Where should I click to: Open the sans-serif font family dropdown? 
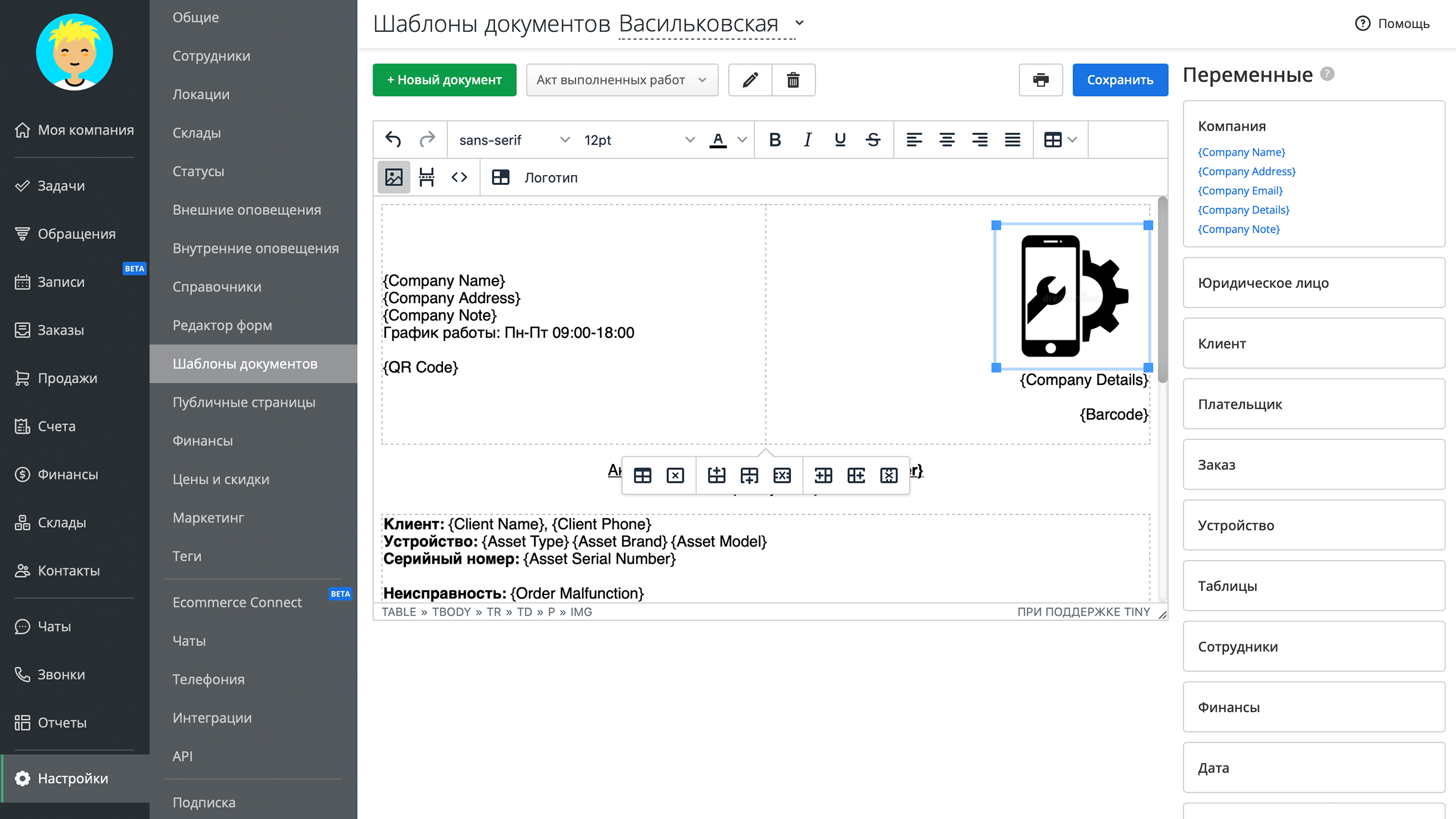(513, 140)
